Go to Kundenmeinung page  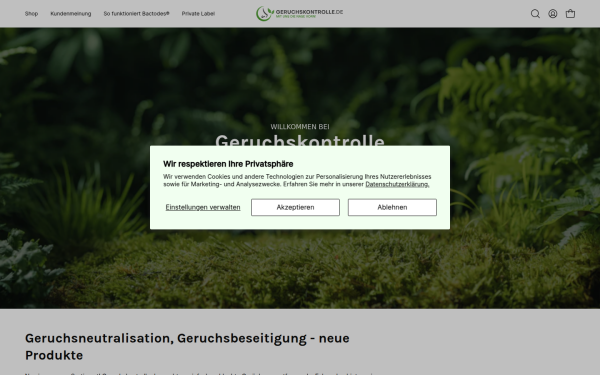pos(71,13)
